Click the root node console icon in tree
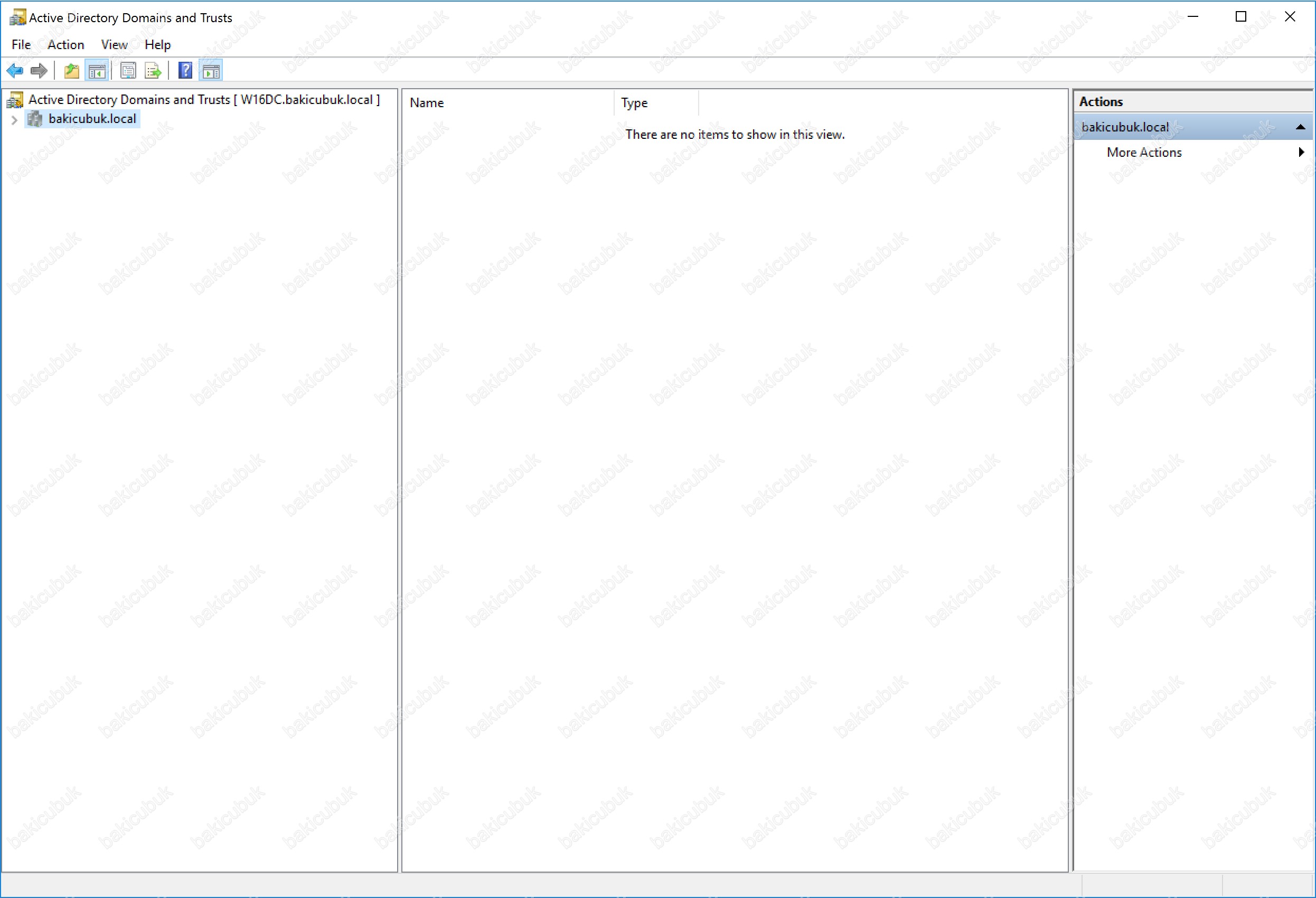This screenshot has height=898, width=1316. [x=15, y=100]
